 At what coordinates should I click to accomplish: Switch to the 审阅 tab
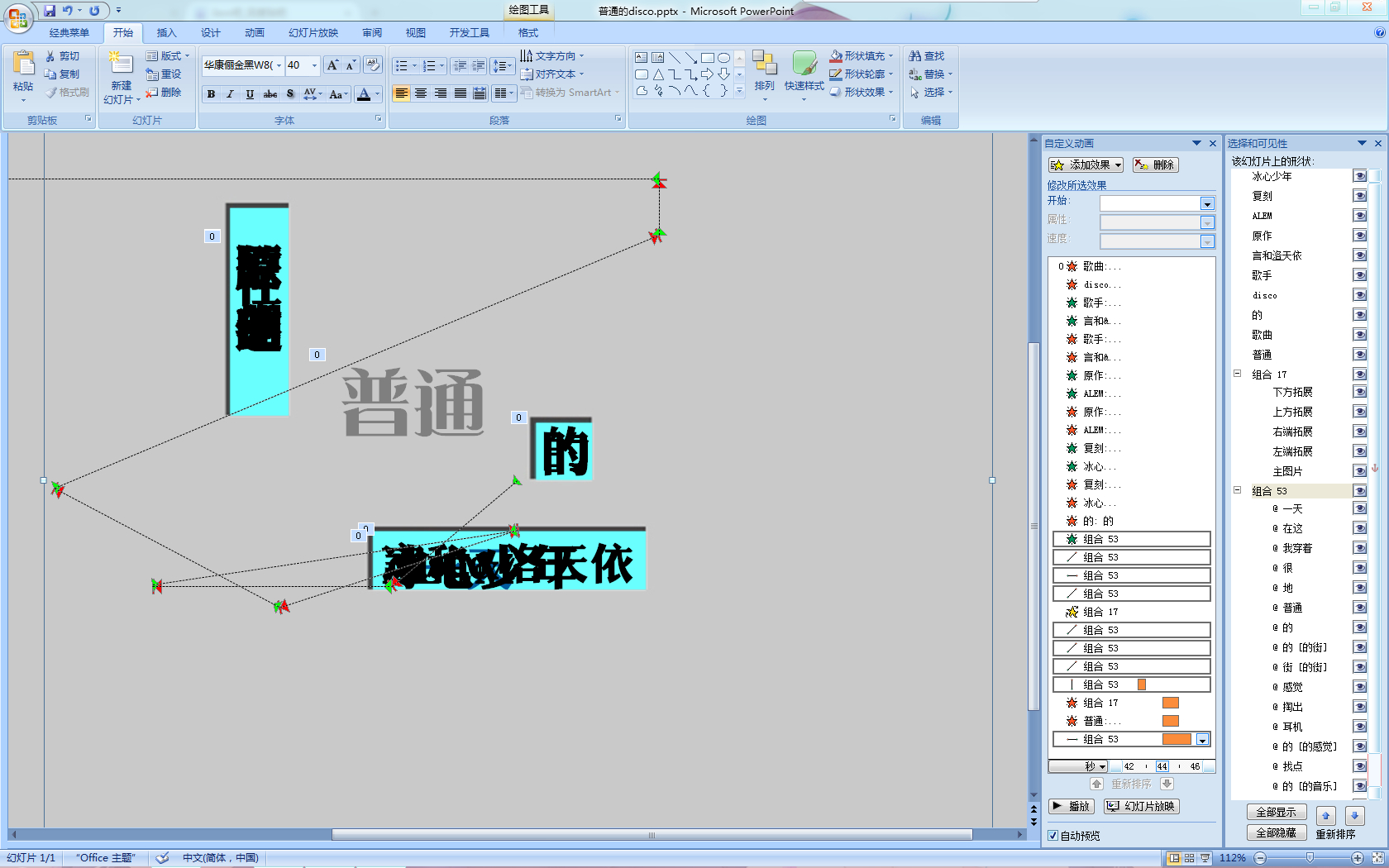pos(372,33)
